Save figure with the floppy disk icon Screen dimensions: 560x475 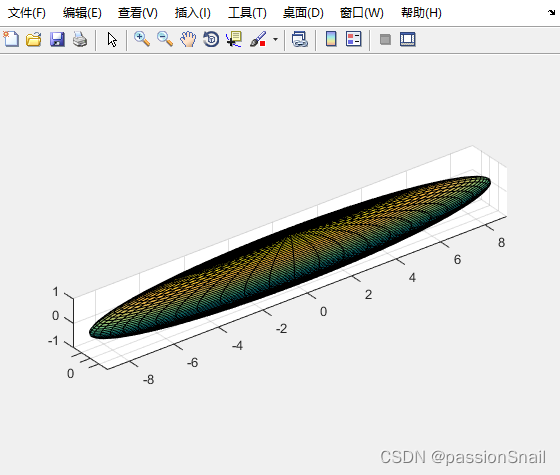(x=57, y=39)
